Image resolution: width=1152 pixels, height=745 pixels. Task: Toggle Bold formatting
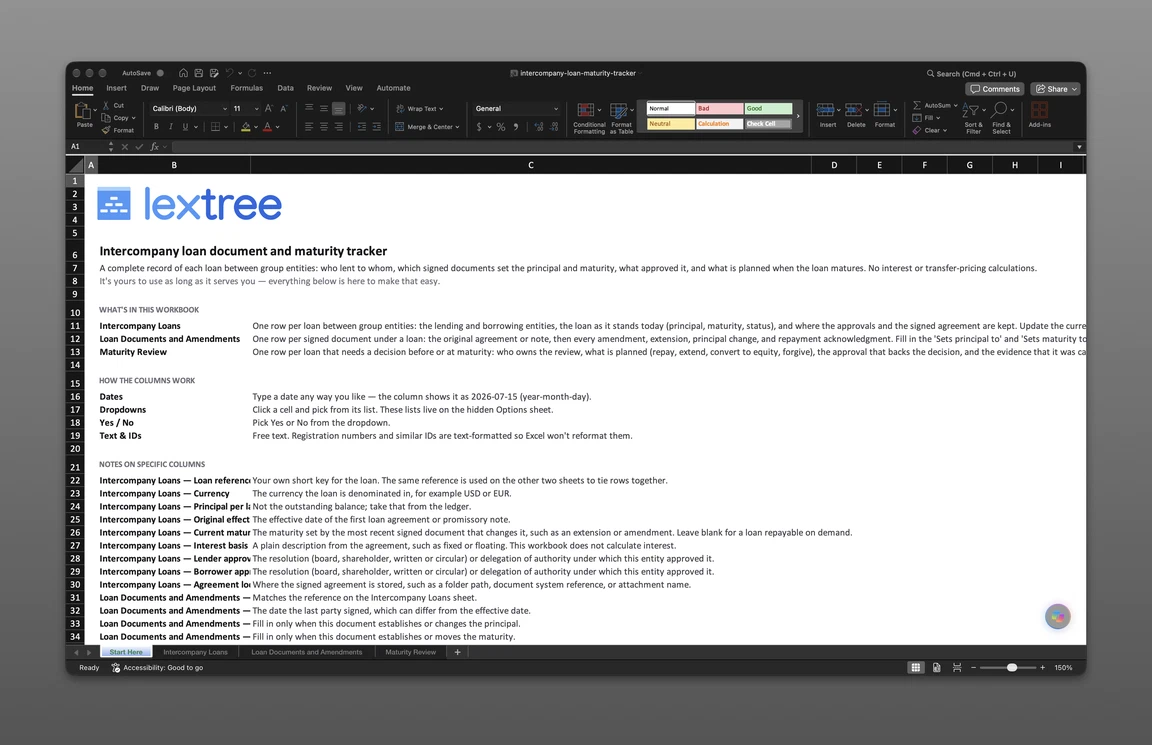(x=156, y=127)
